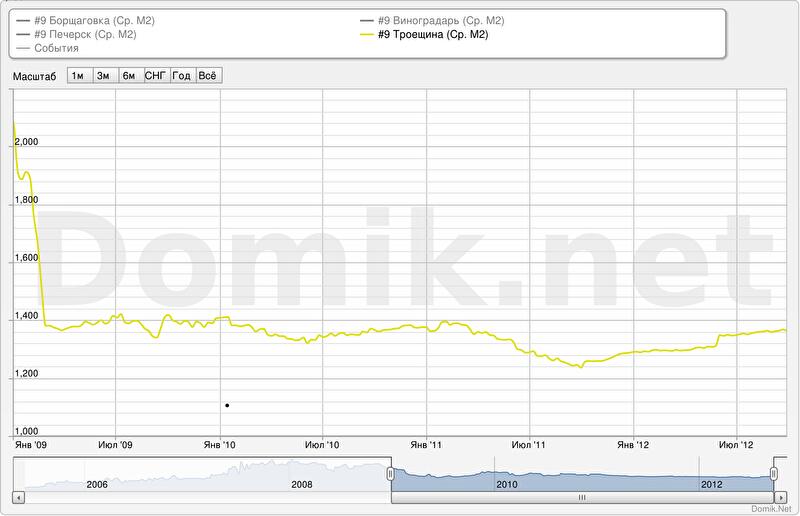Set zoom range to 1м
The width and height of the screenshot is (800, 516).
(x=78, y=76)
